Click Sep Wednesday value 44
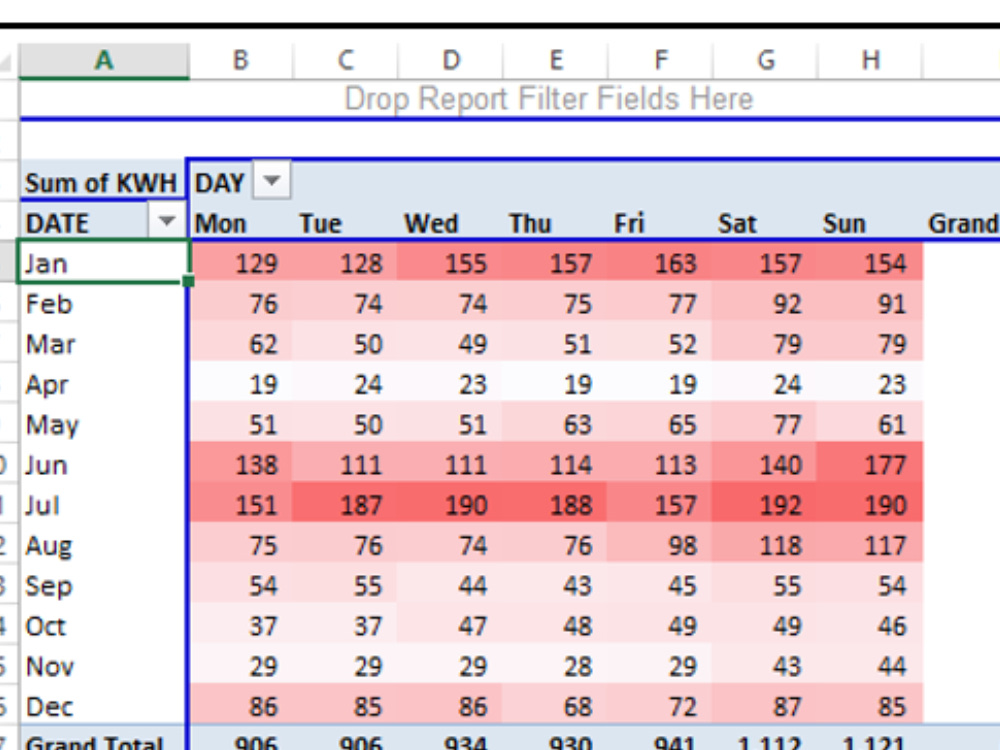 [x=450, y=586]
